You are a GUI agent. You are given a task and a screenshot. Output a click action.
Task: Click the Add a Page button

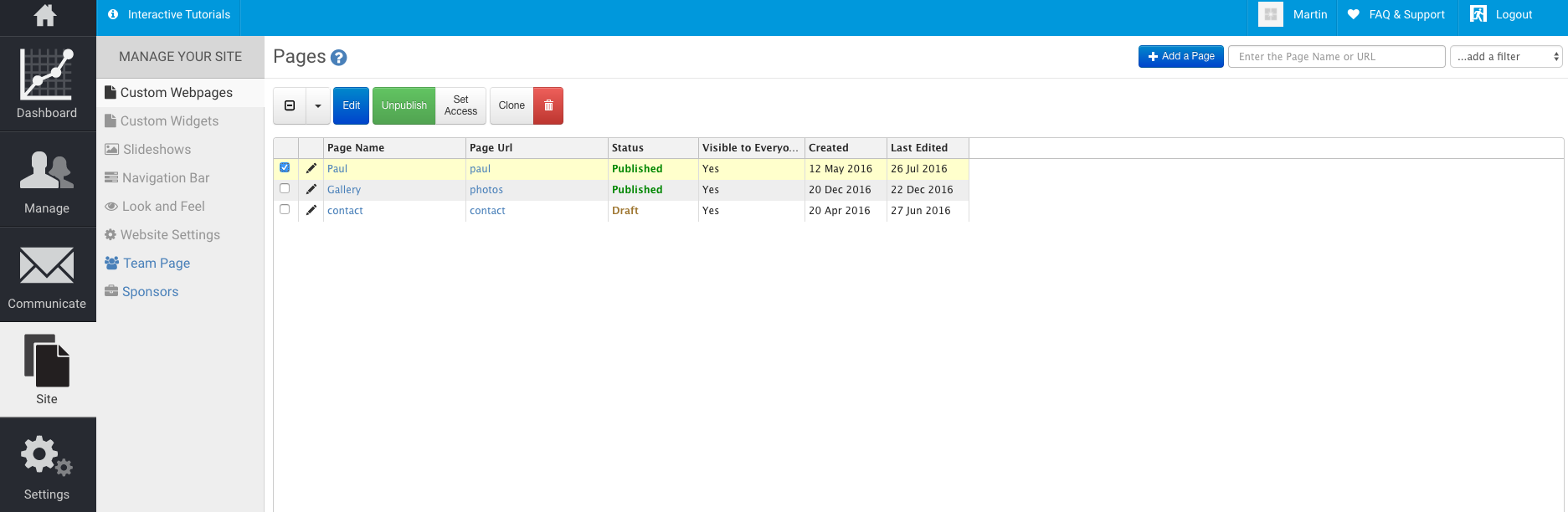(x=1180, y=57)
